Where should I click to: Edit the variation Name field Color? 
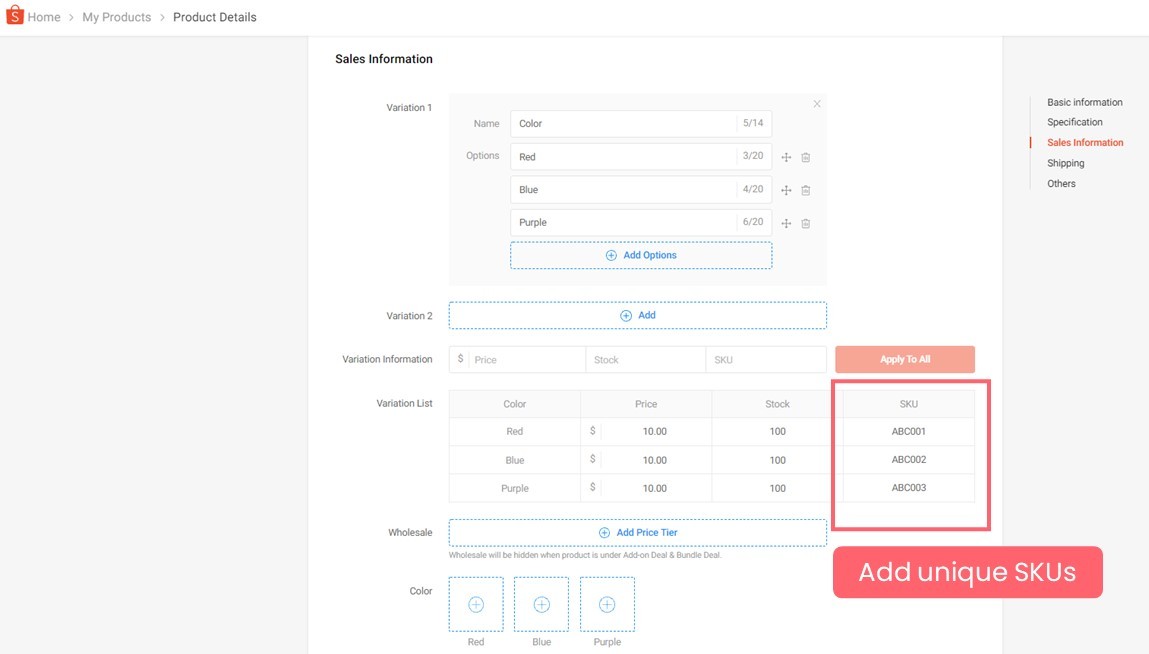[640, 123]
